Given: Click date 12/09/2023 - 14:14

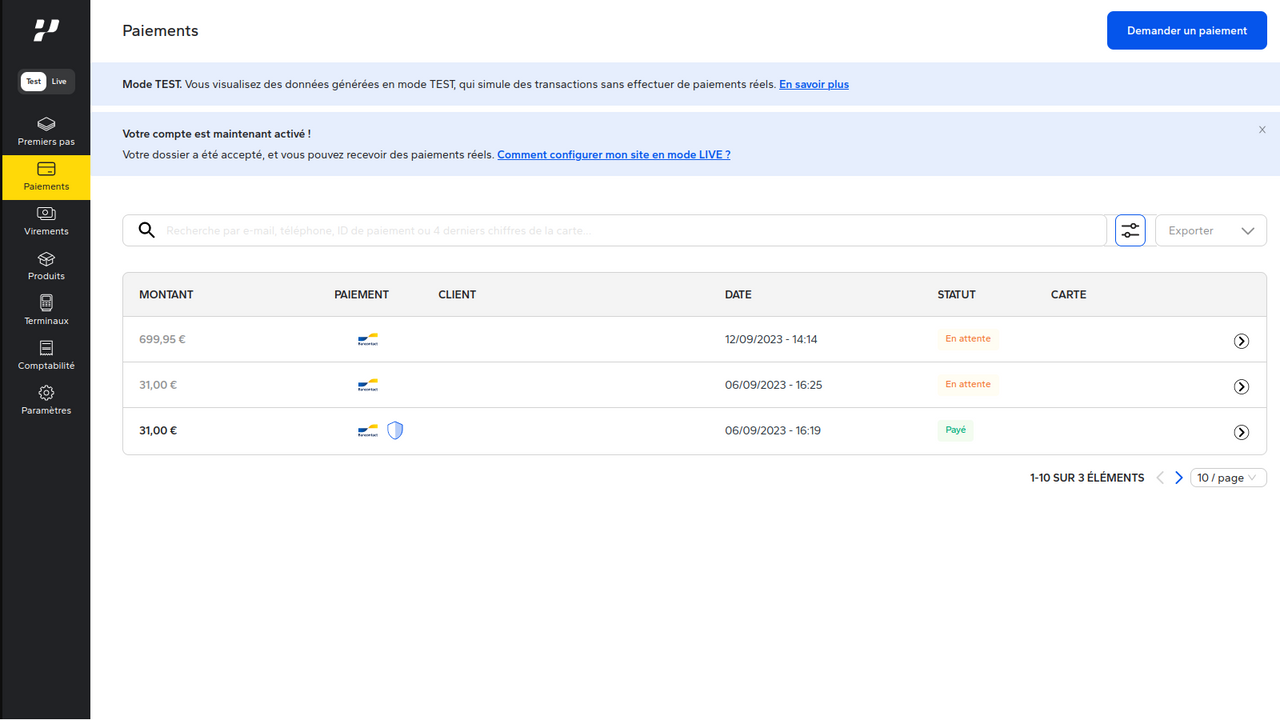Looking at the screenshot, I should point(771,339).
